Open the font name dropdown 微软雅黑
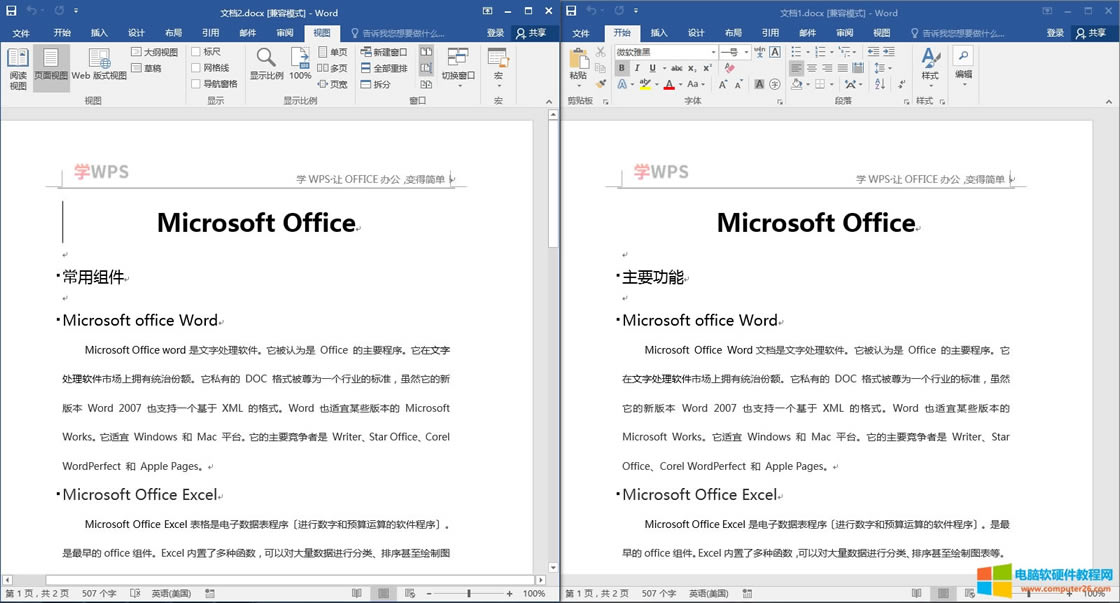1120x603 pixels. pyautogui.click(x=713, y=52)
